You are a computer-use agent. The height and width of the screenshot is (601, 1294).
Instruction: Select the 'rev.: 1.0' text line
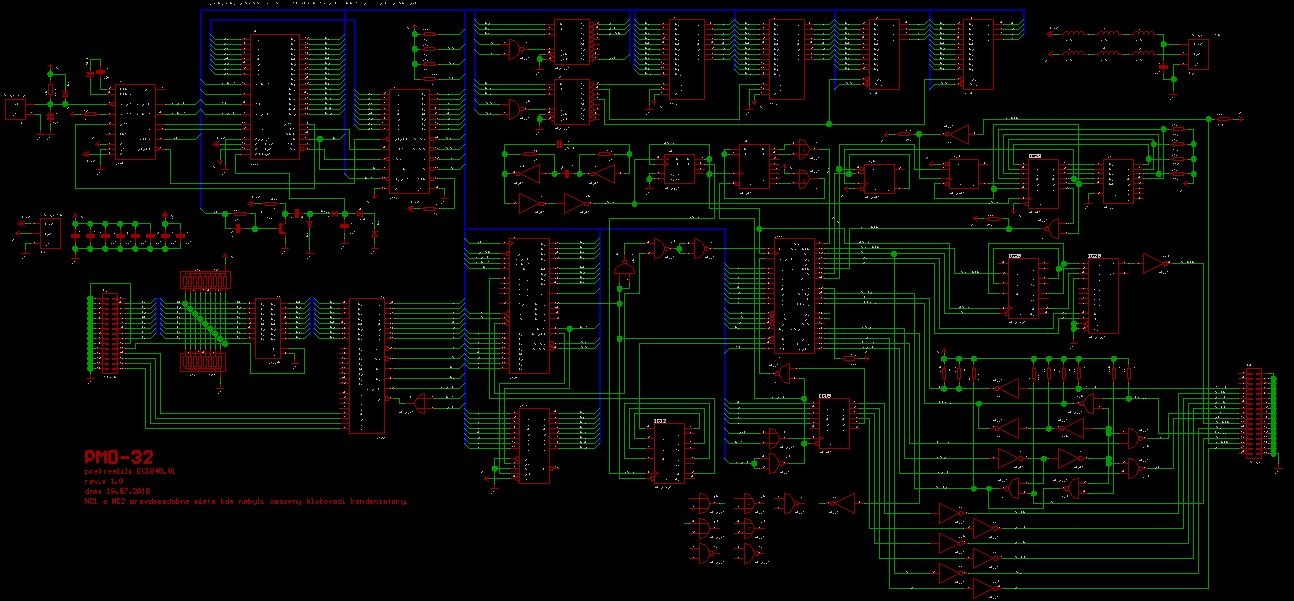[104, 480]
